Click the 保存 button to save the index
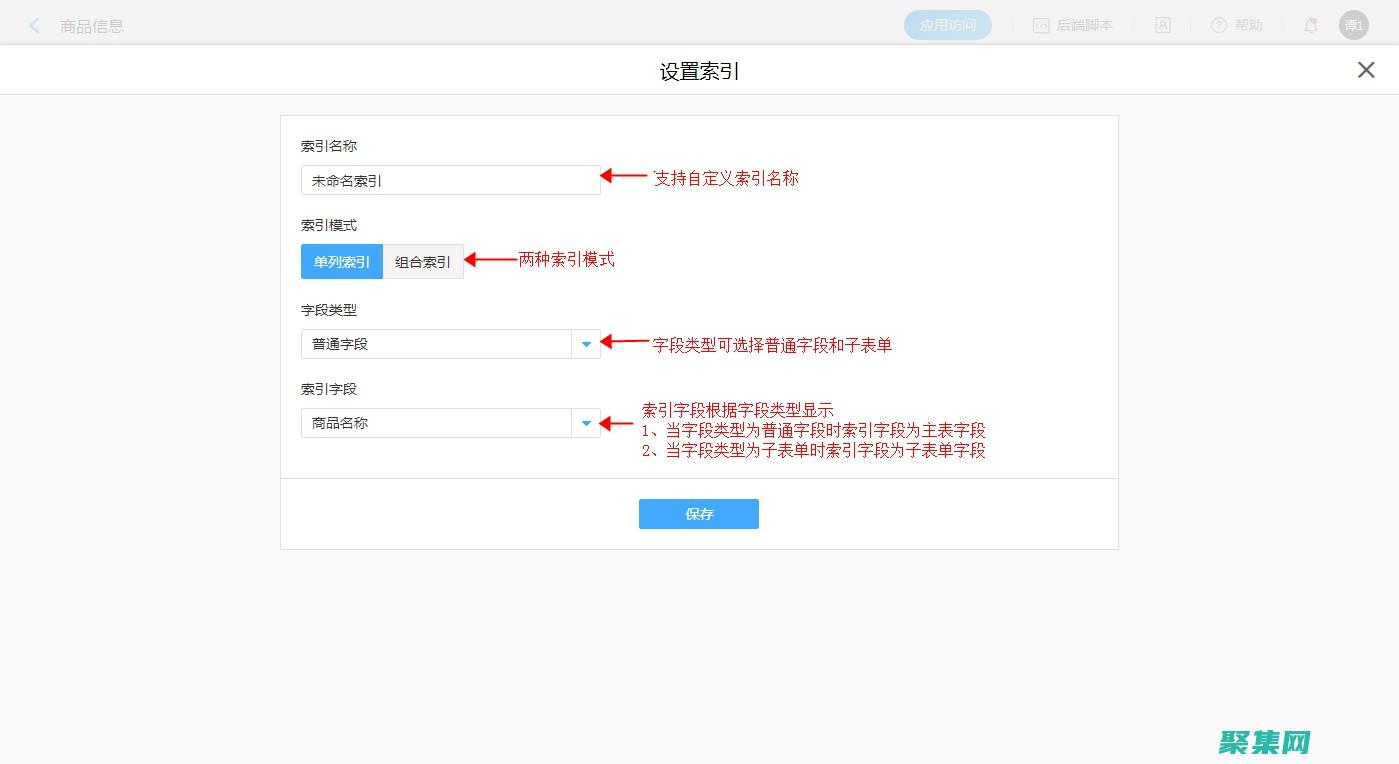The image size is (1399, 764). pyautogui.click(x=698, y=513)
